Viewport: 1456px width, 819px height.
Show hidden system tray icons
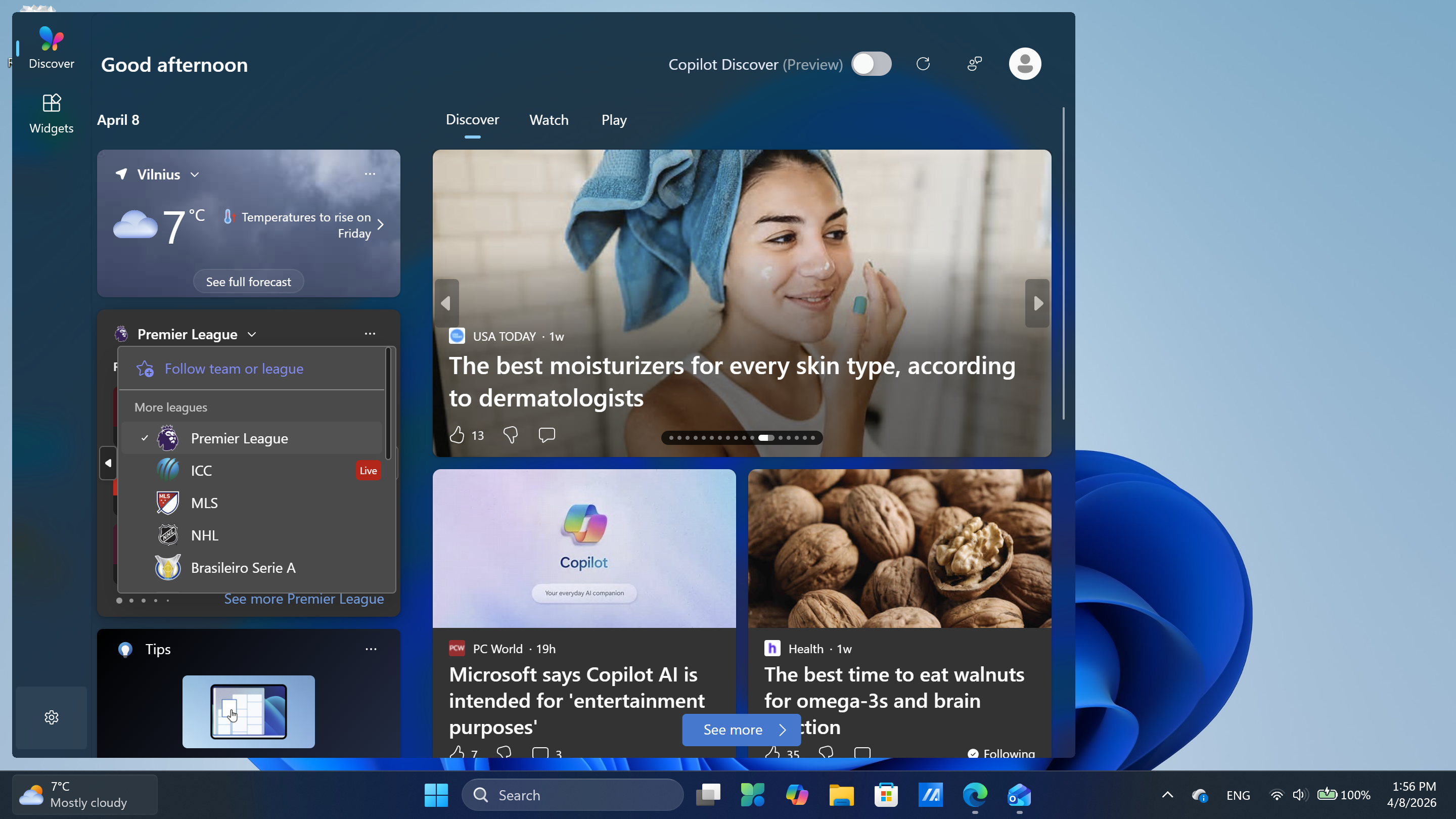[x=1167, y=795]
